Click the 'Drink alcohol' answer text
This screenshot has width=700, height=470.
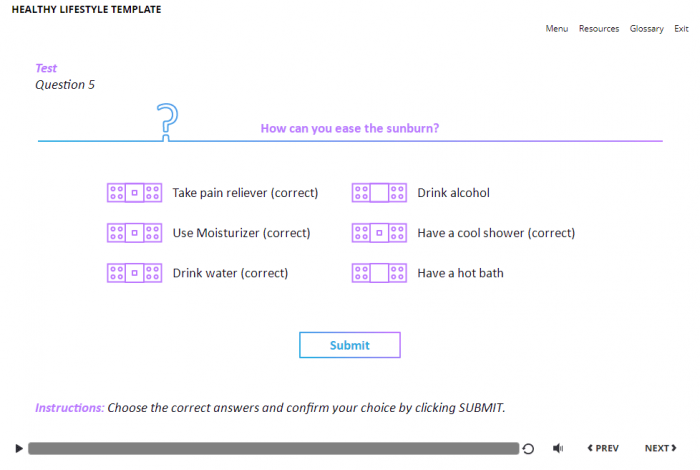[453, 193]
